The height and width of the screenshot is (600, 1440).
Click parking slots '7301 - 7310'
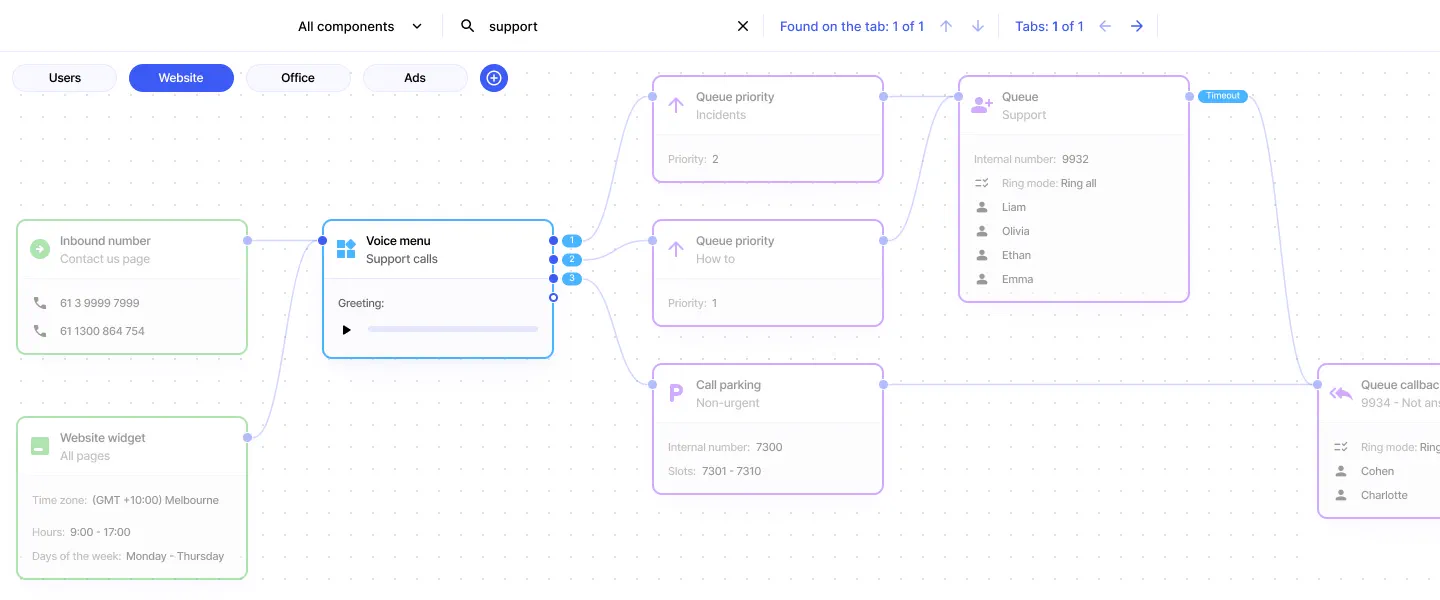[730, 471]
